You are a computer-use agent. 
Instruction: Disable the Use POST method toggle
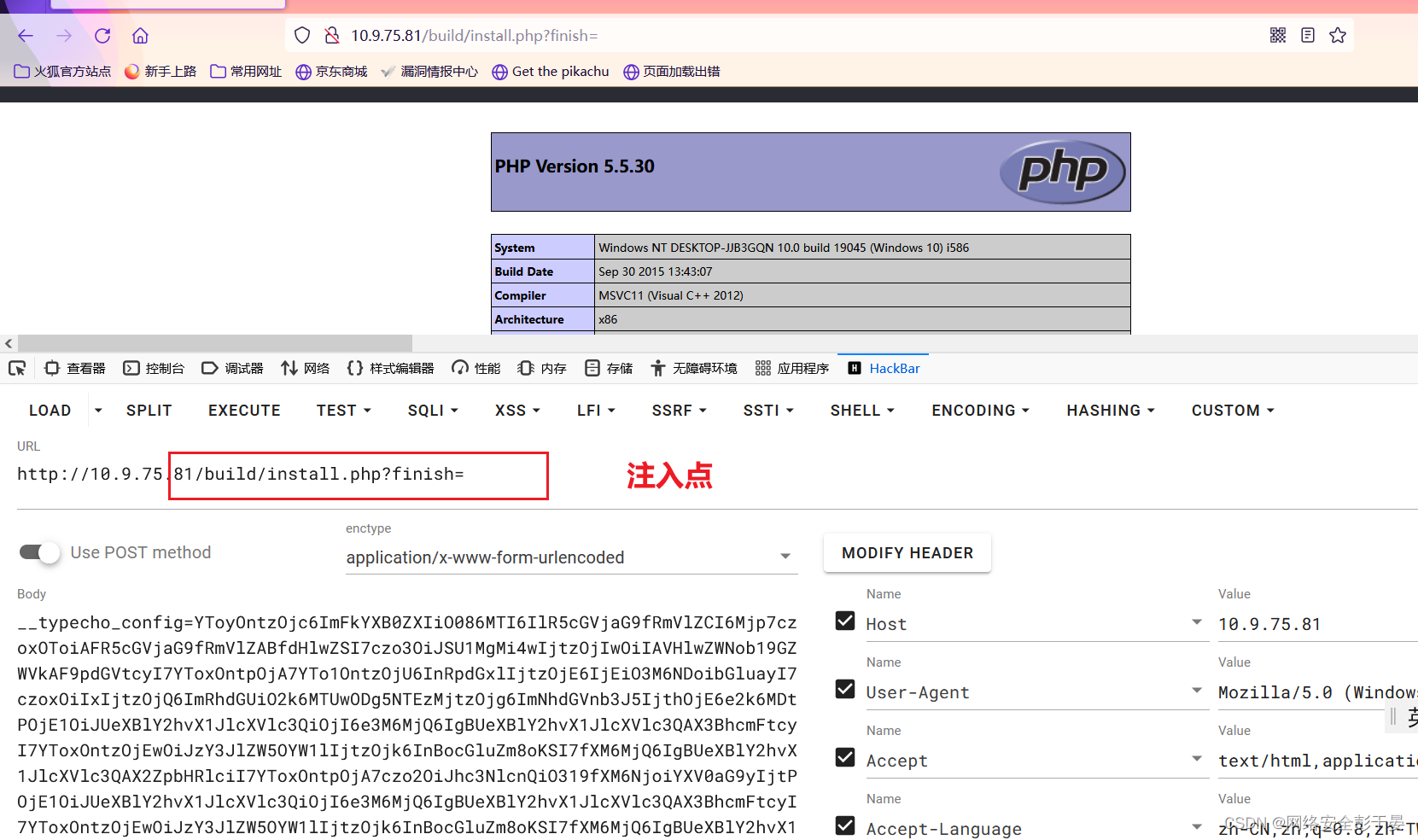[38, 552]
